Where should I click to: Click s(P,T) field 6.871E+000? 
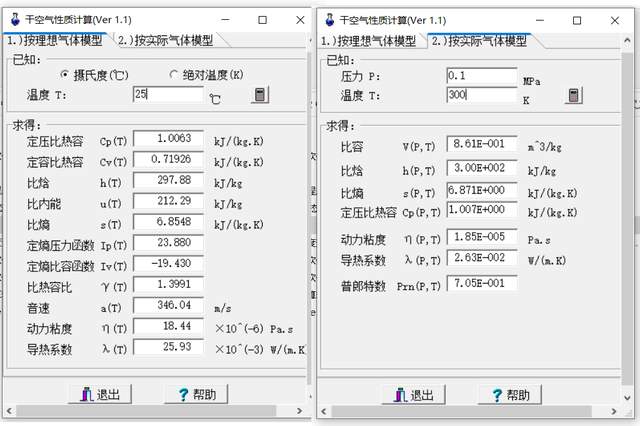tap(482, 190)
